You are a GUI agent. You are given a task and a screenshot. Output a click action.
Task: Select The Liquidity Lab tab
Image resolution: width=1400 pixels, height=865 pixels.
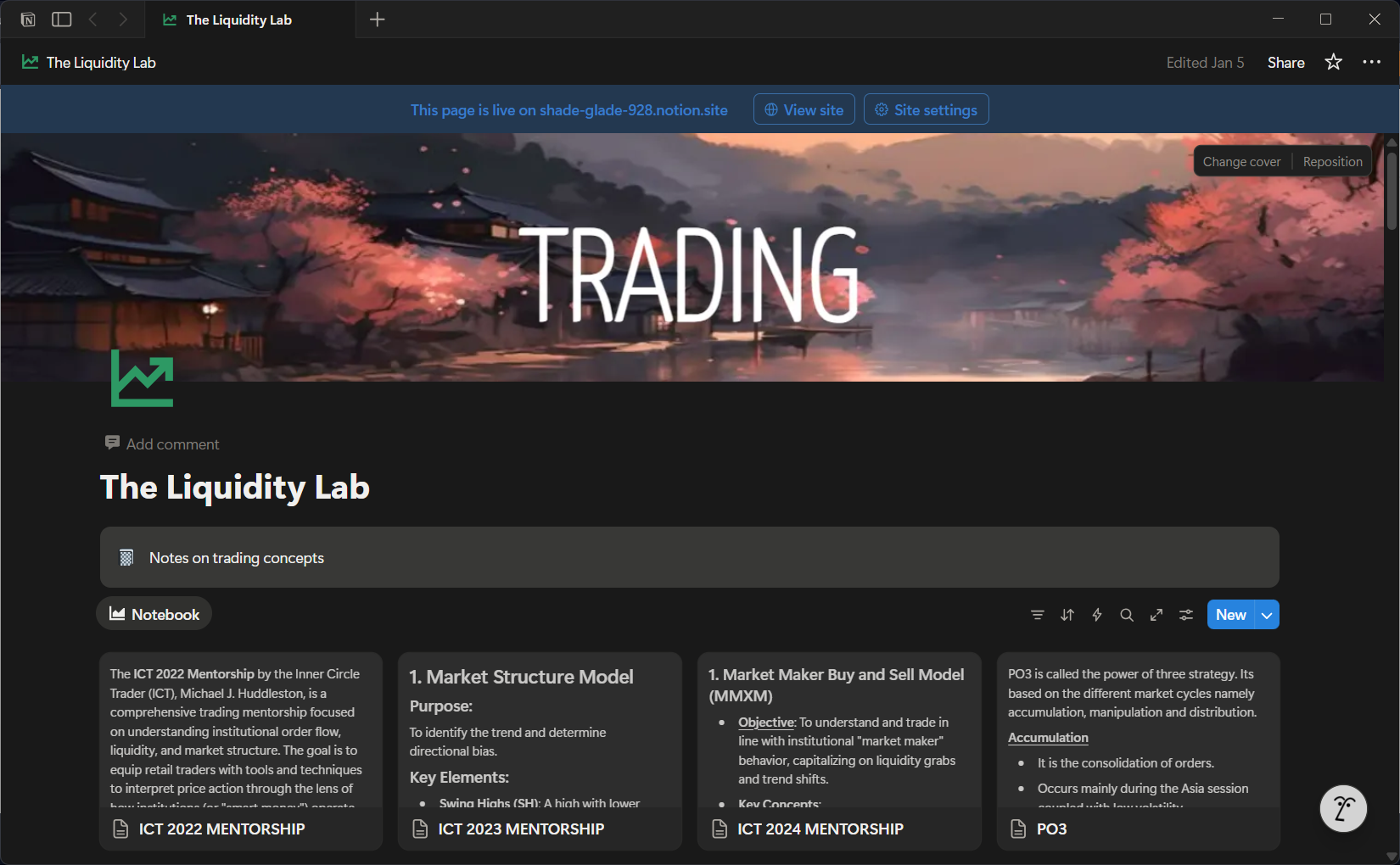(x=238, y=19)
